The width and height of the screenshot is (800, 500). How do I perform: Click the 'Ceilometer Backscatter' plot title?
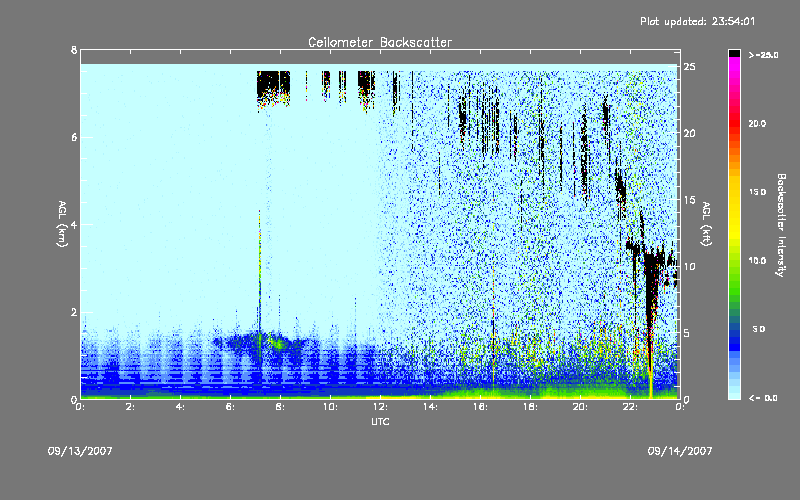click(380, 42)
